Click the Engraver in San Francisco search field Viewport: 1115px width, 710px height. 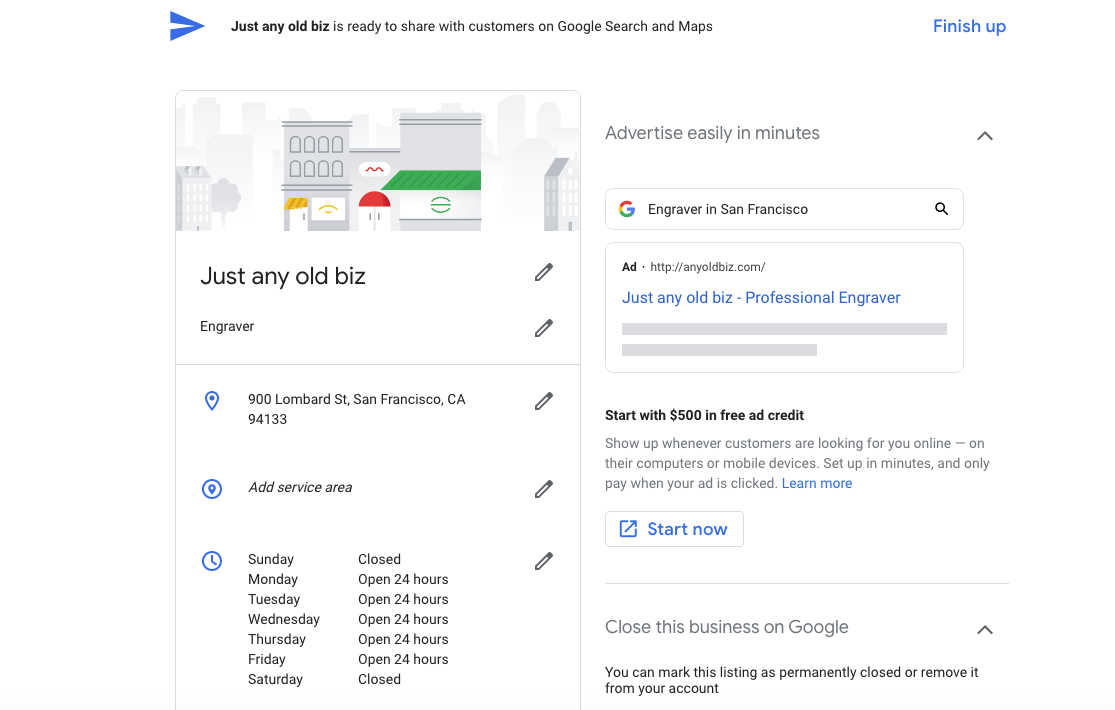pyautogui.click(x=784, y=208)
